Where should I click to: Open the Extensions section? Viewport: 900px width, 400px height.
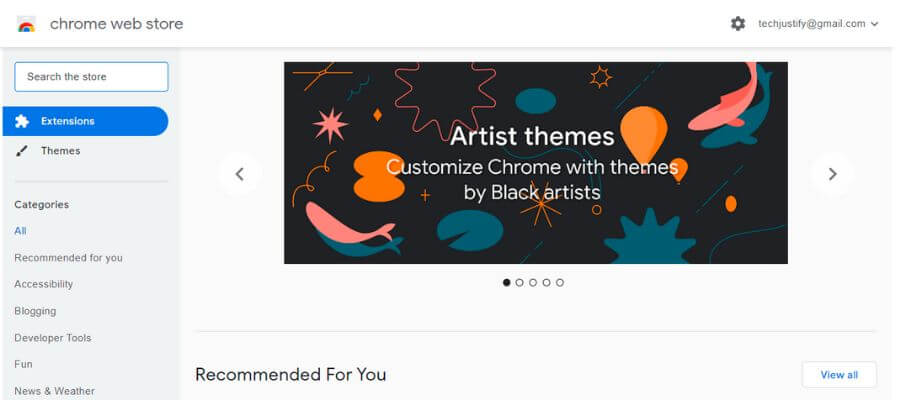click(68, 121)
